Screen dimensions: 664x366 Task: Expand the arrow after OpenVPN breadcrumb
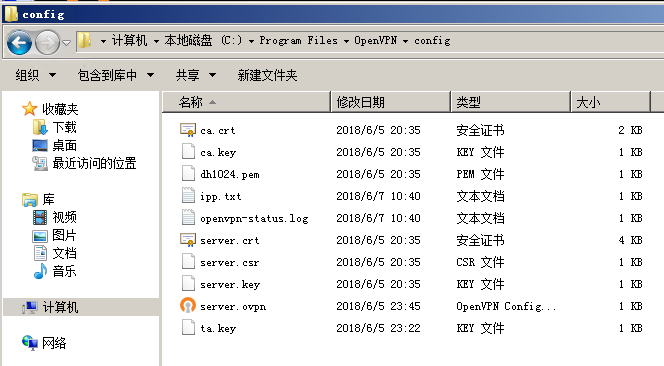click(405, 41)
